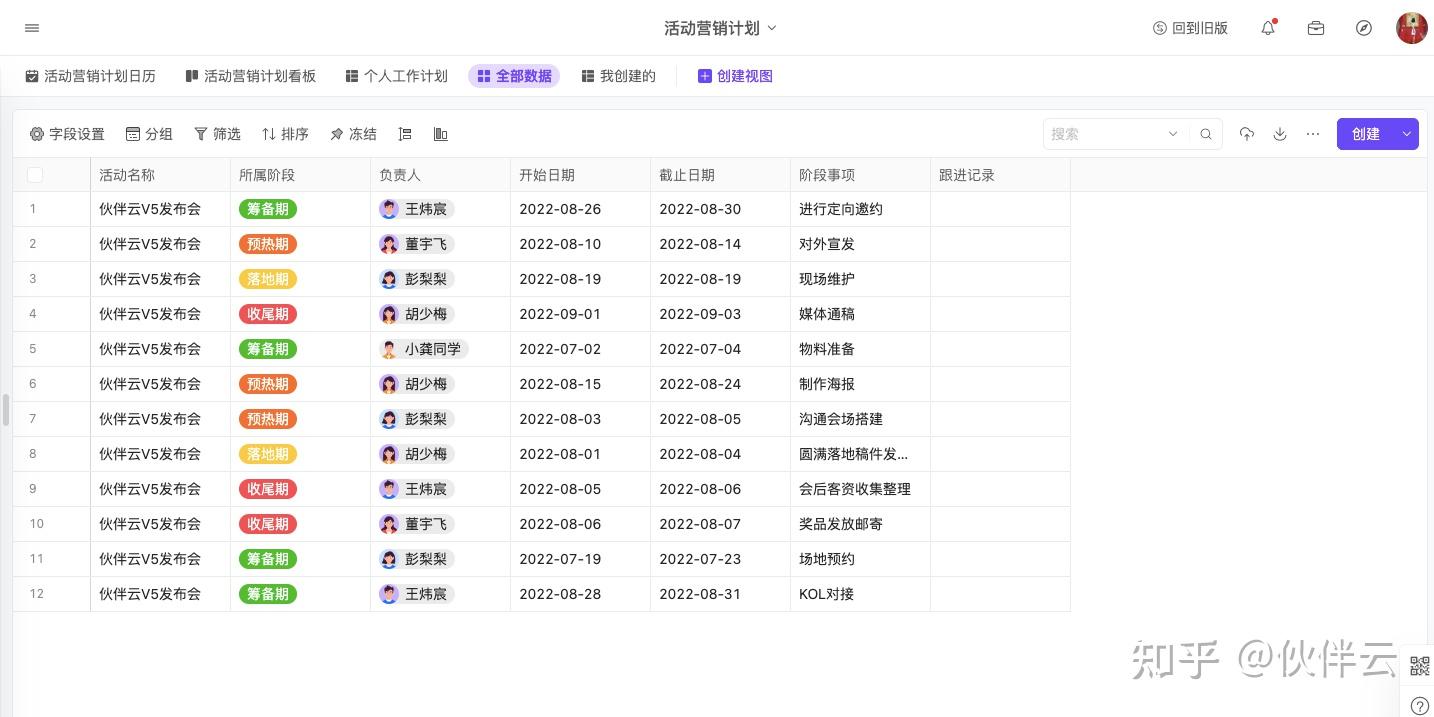Click 回到旧版 return to old version

[x=1190, y=28]
